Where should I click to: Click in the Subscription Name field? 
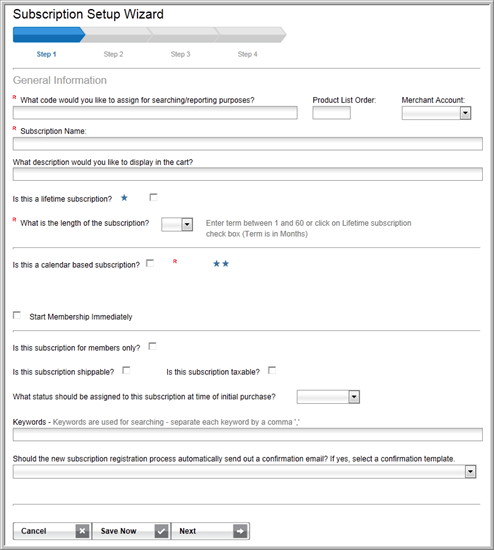tap(248, 144)
